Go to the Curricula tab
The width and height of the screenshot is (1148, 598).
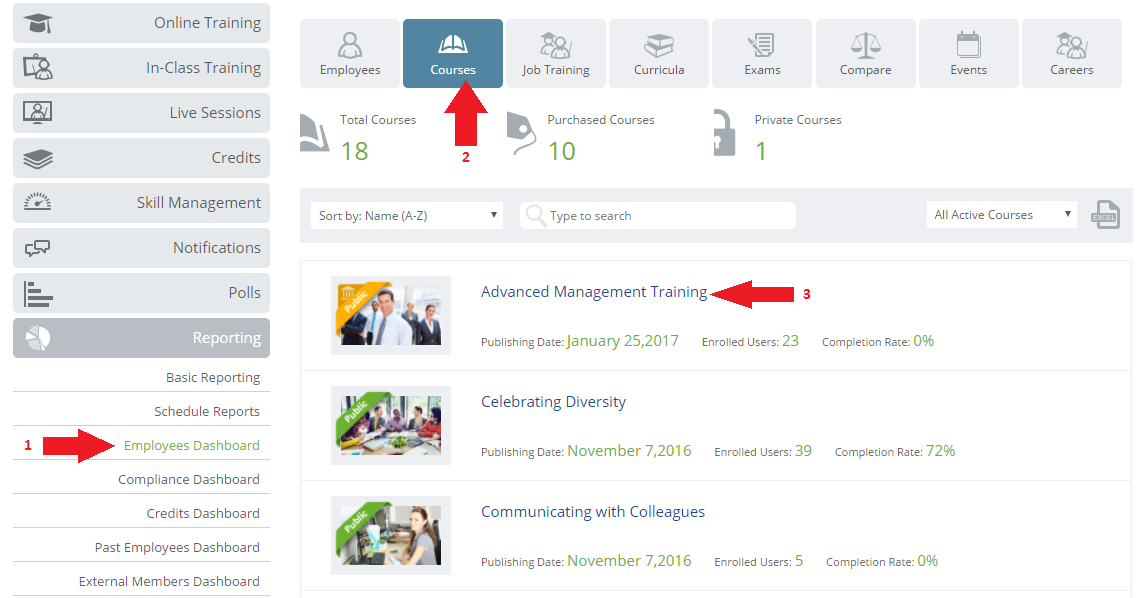[x=659, y=53]
